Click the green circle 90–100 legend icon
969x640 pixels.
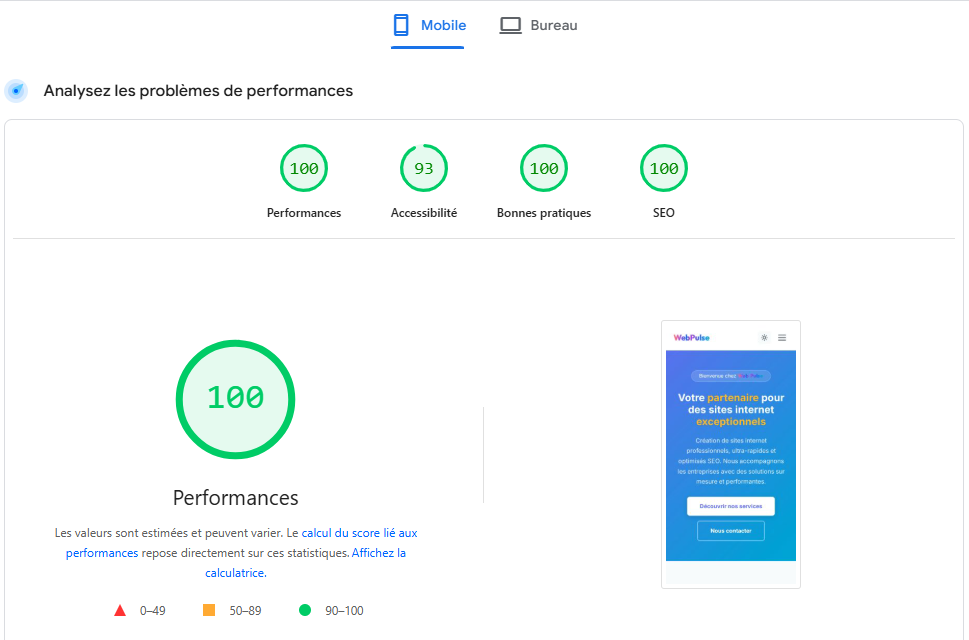305,610
